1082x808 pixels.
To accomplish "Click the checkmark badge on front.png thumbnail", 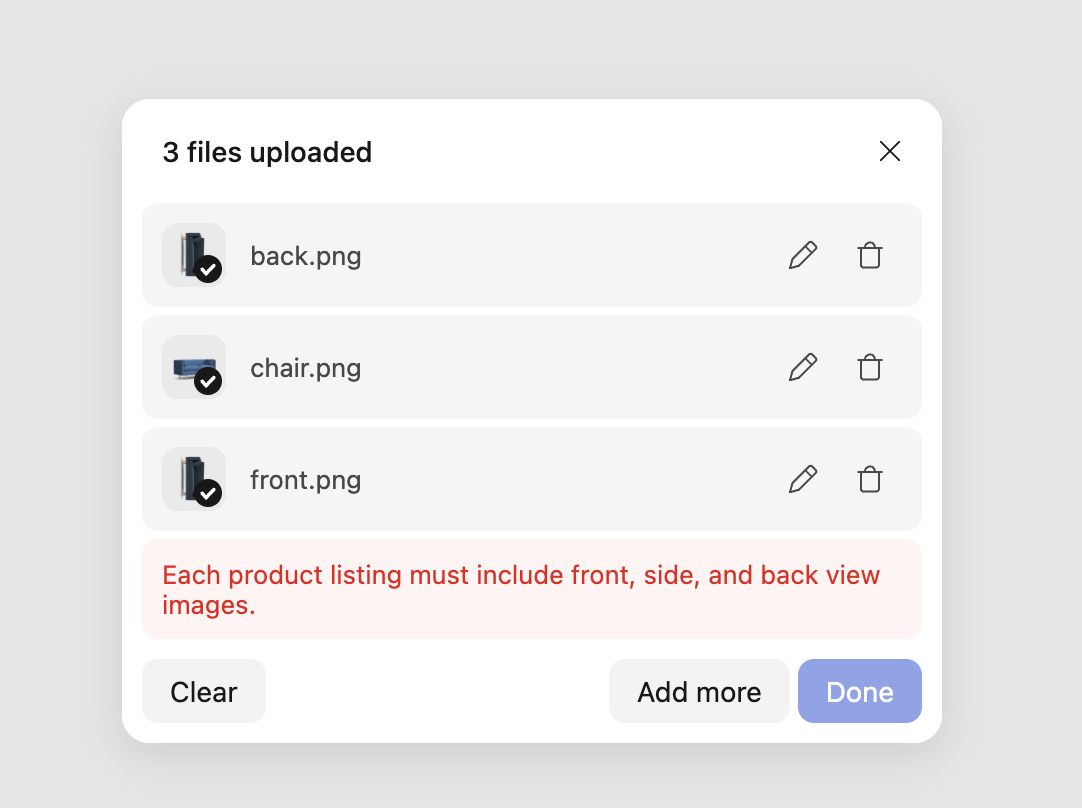I will 208,495.
